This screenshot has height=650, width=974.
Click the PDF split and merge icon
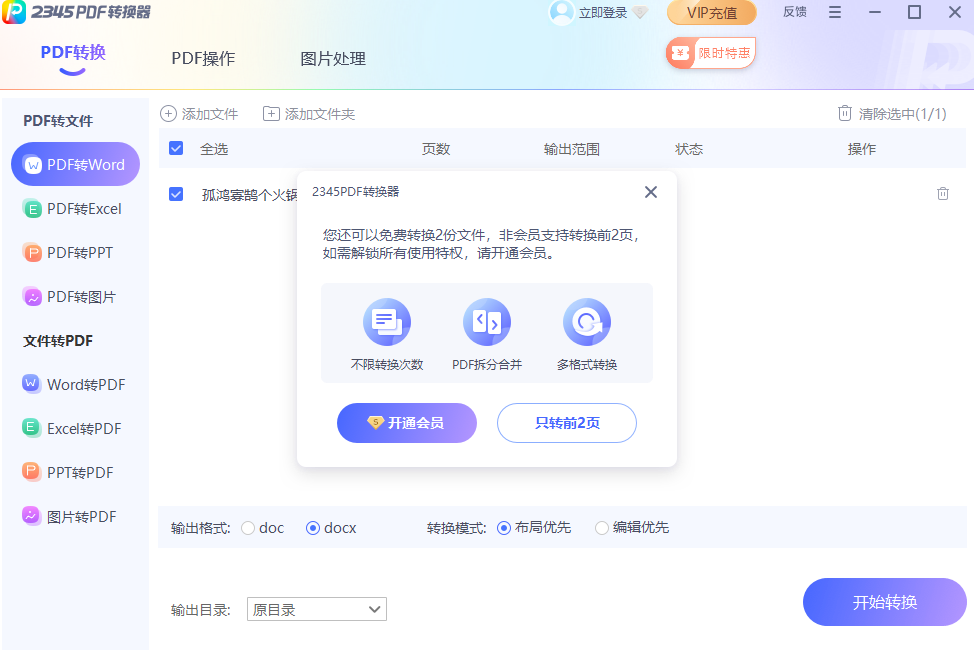pyautogui.click(x=487, y=322)
